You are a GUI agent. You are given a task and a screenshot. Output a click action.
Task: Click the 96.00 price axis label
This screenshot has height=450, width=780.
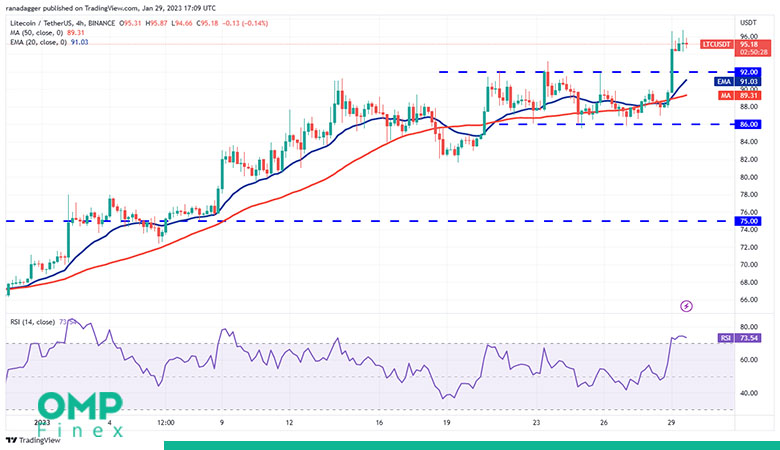[x=749, y=36]
